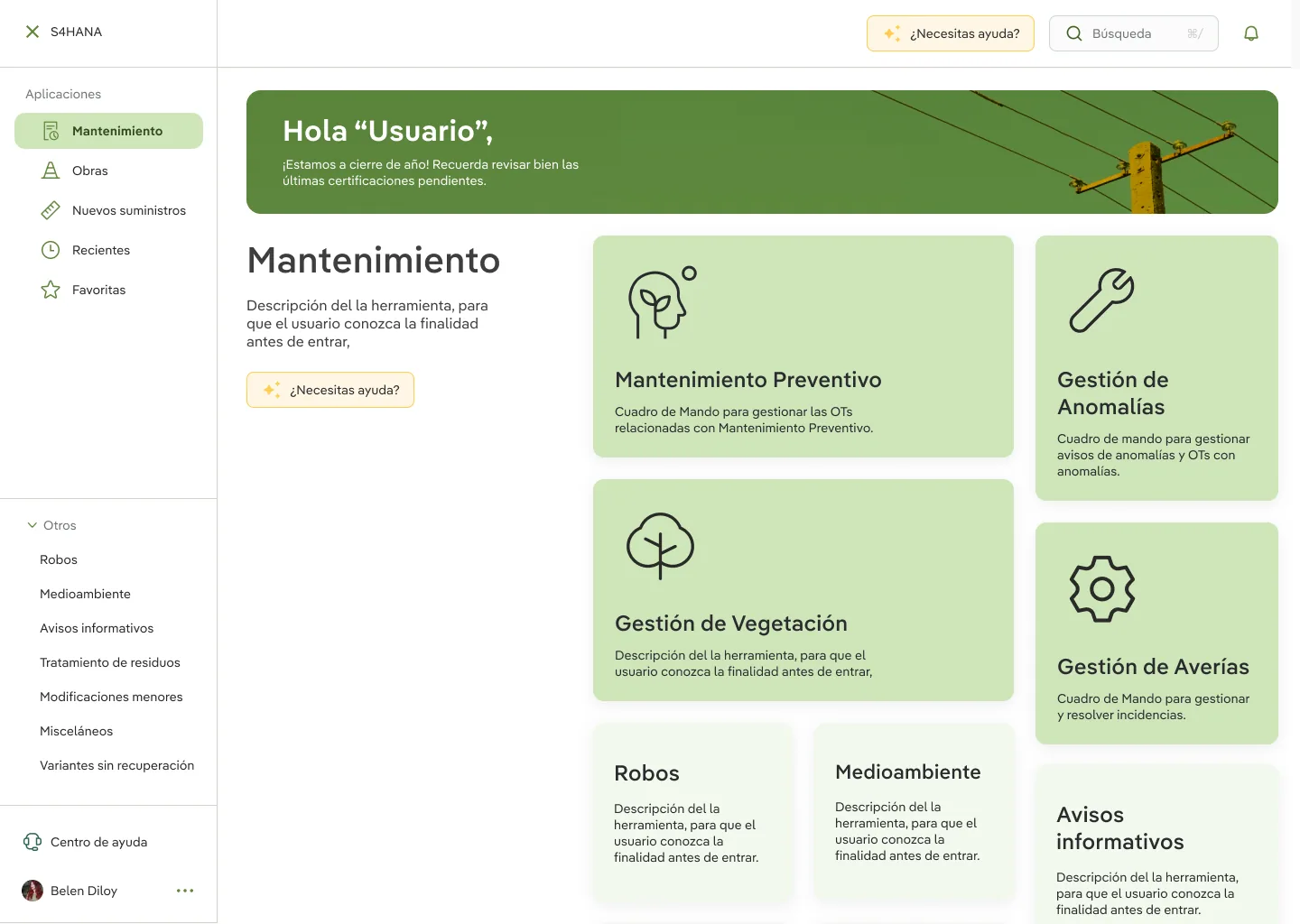Open the Avisos informativos card
Viewport: 1300px width, 924px height.
coord(1157,844)
